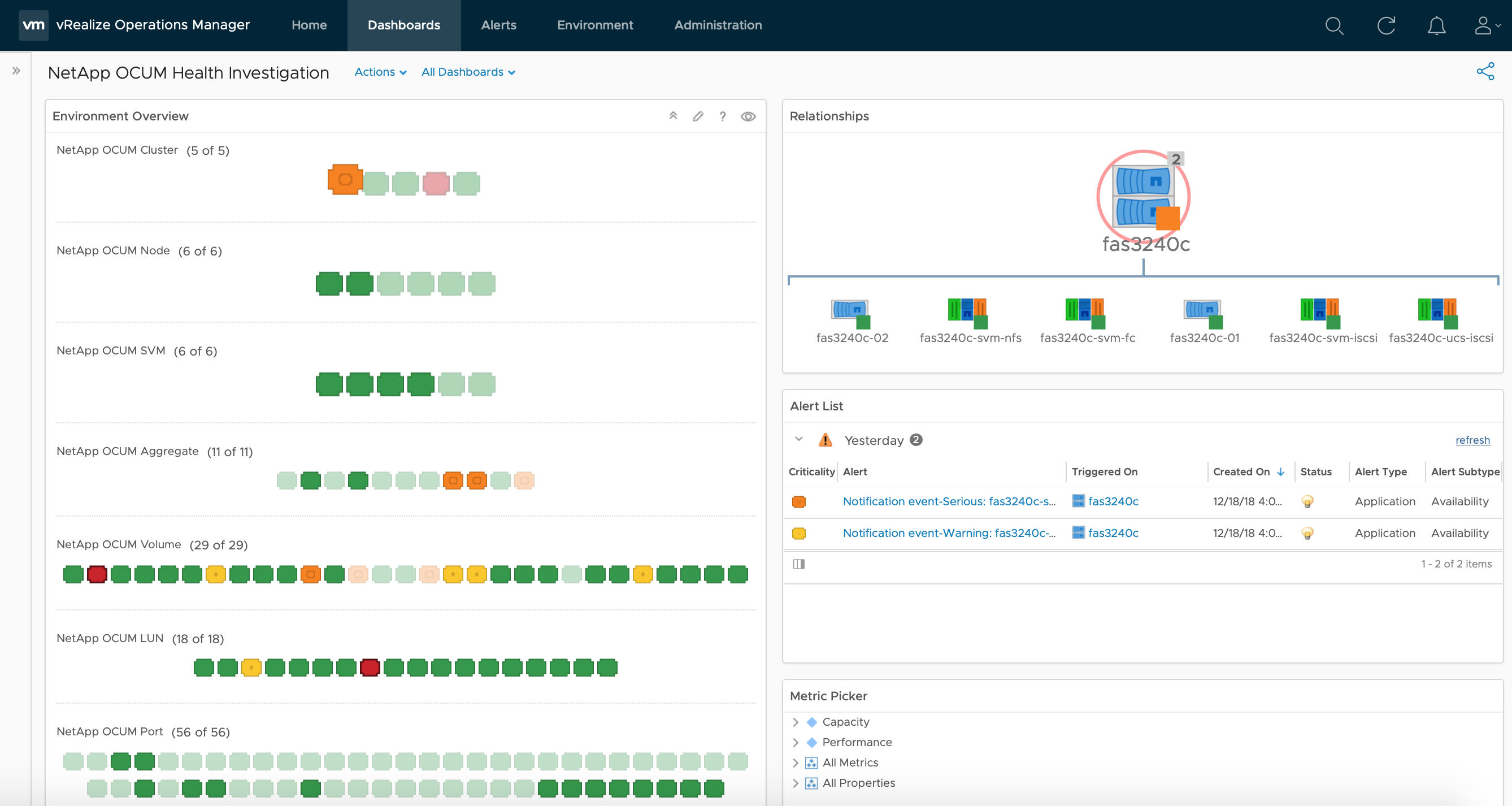
Task: Open the Notification event-Serious alert link
Action: coord(949,501)
